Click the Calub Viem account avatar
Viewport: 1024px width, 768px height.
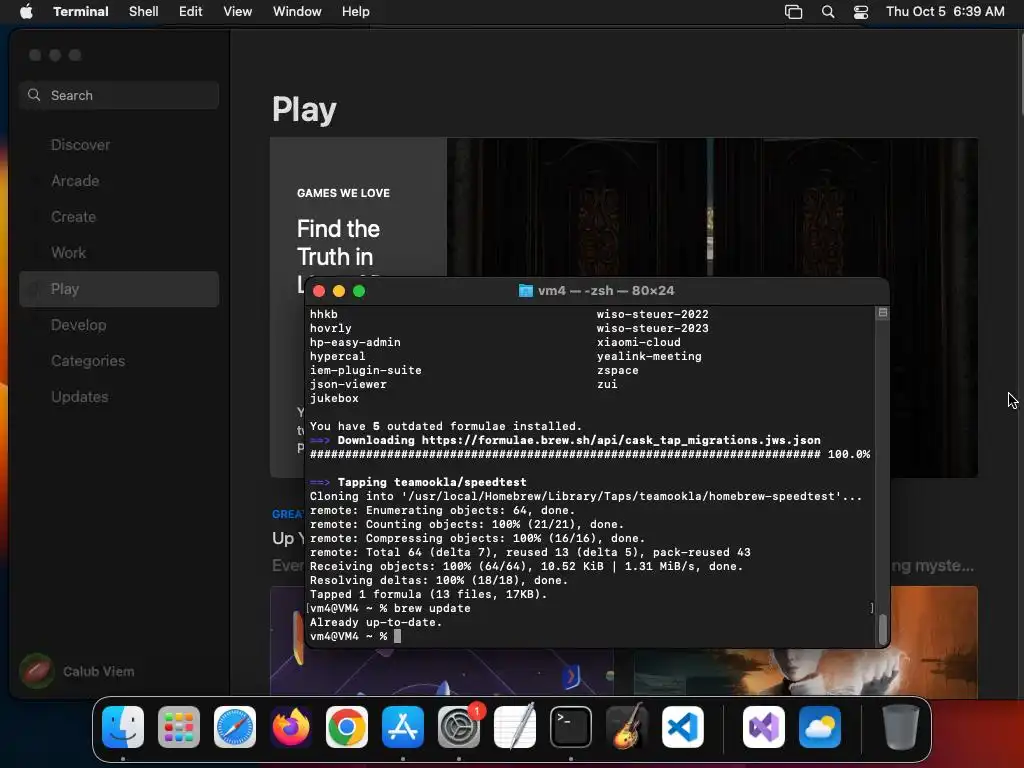point(37,671)
